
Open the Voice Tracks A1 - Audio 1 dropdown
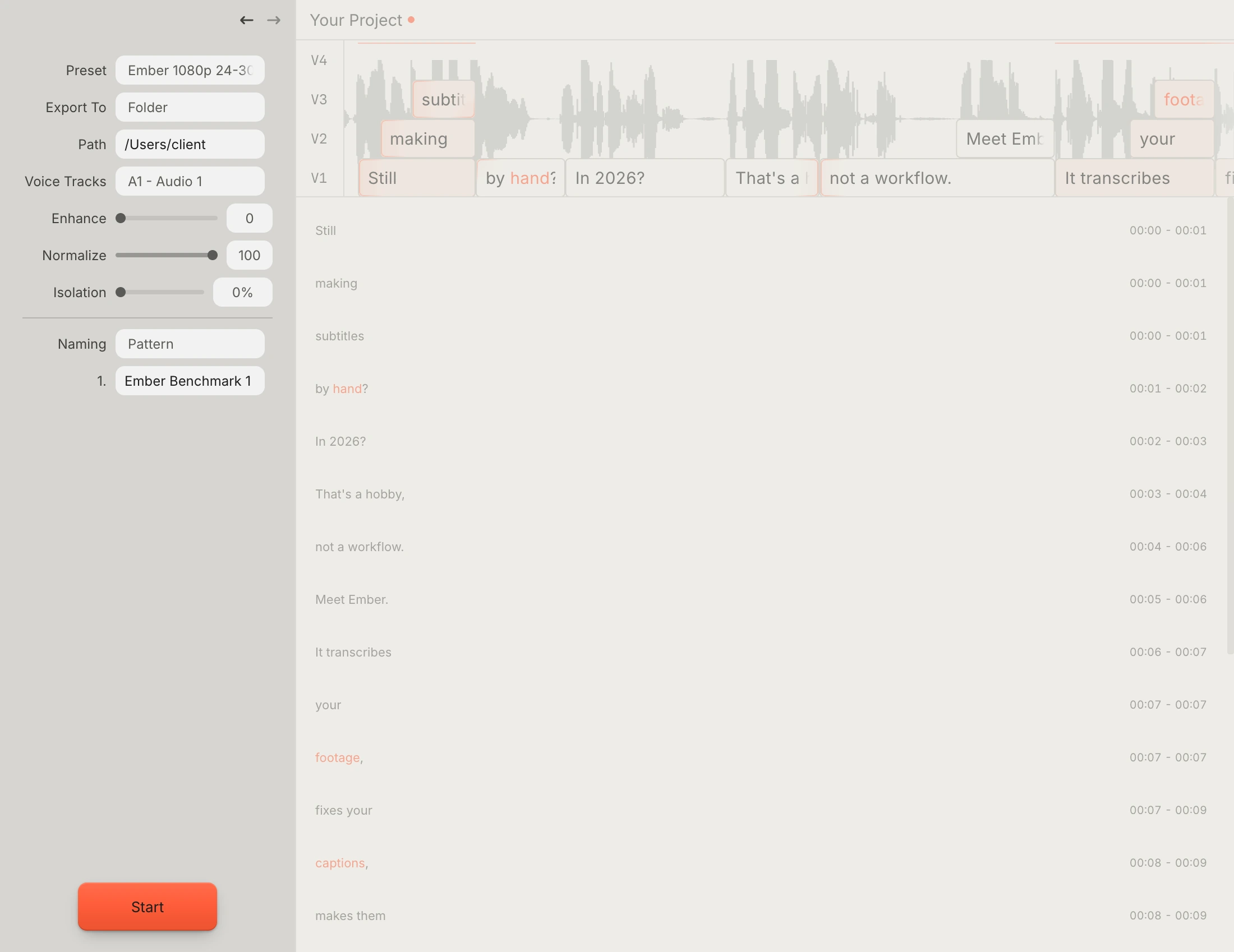click(x=190, y=181)
